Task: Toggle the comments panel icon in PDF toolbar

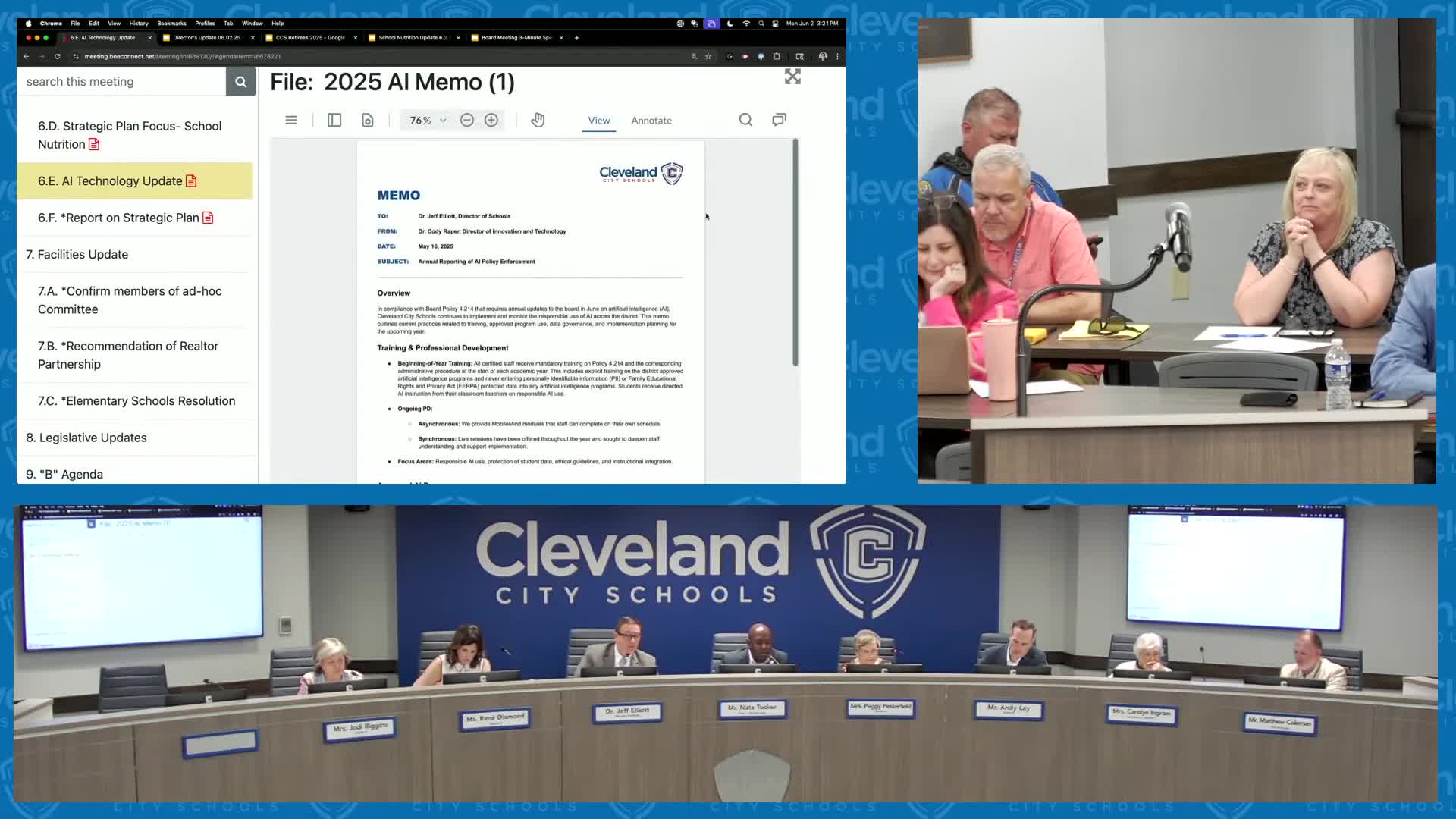Action: (779, 120)
